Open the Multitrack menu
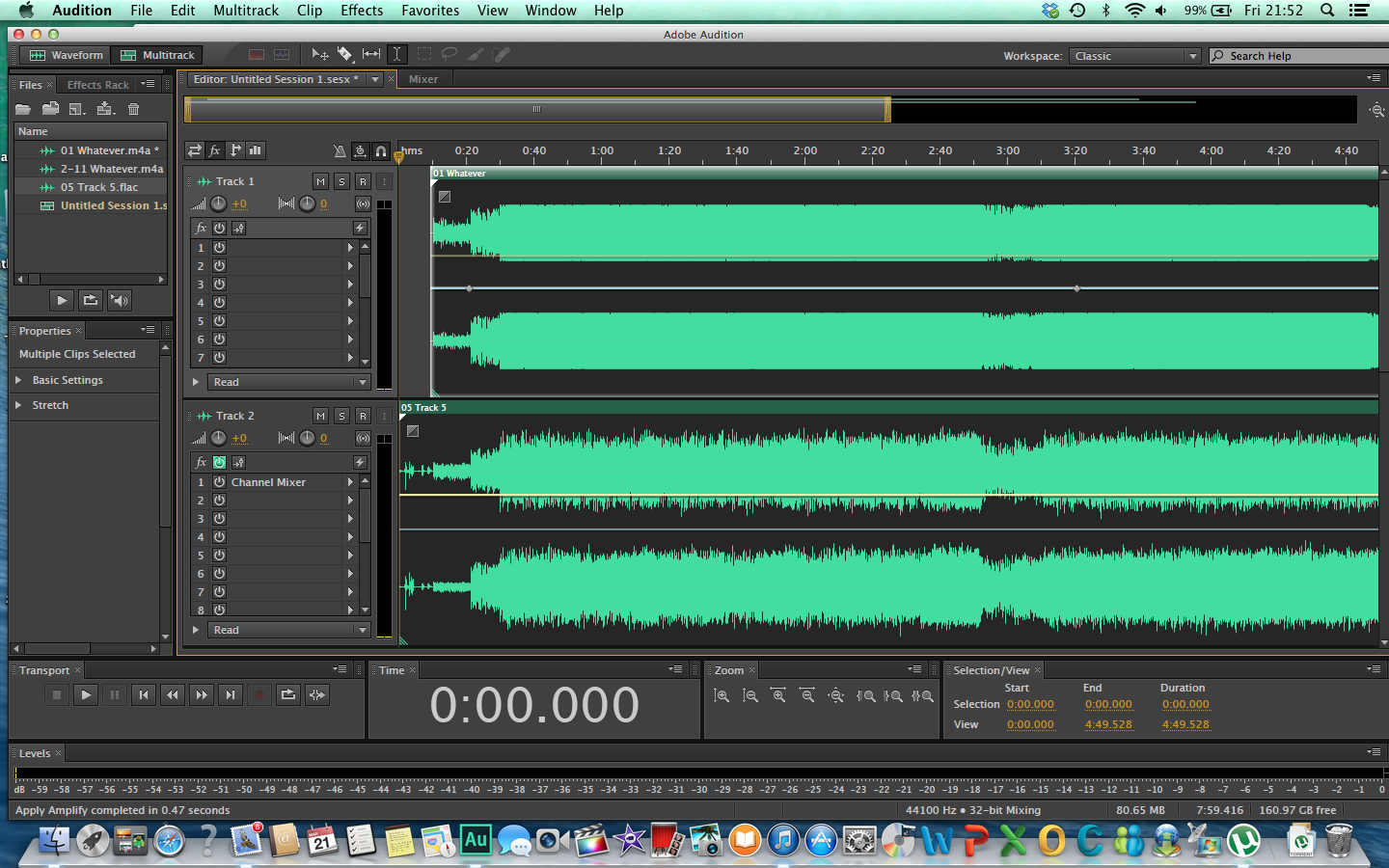The width and height of the screenshot is (1389, 868). [x=246, y=11]
